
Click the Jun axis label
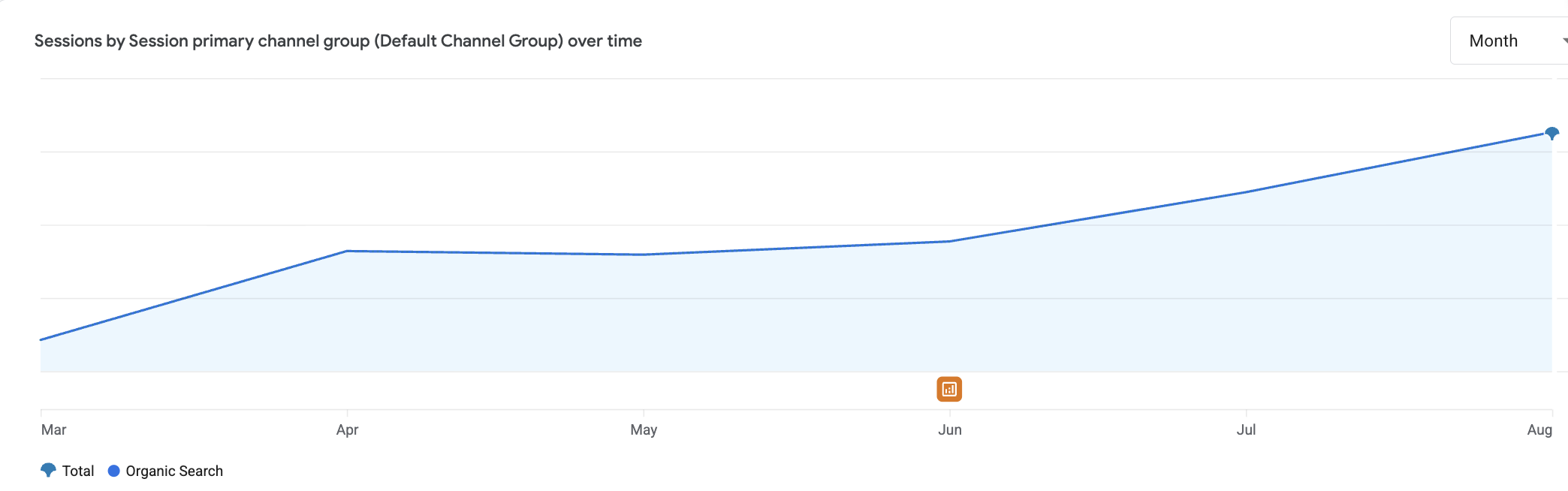(x=949, y=429)
